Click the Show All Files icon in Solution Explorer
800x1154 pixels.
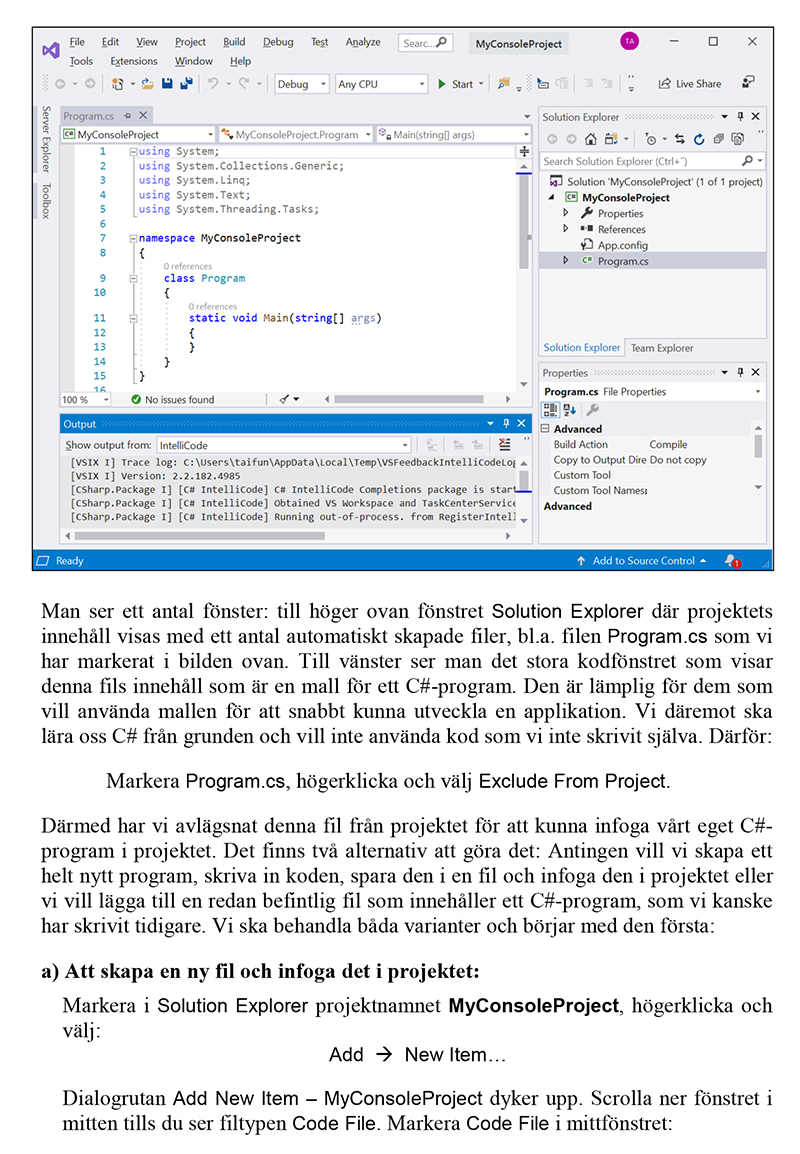click(x=737, y=139)
